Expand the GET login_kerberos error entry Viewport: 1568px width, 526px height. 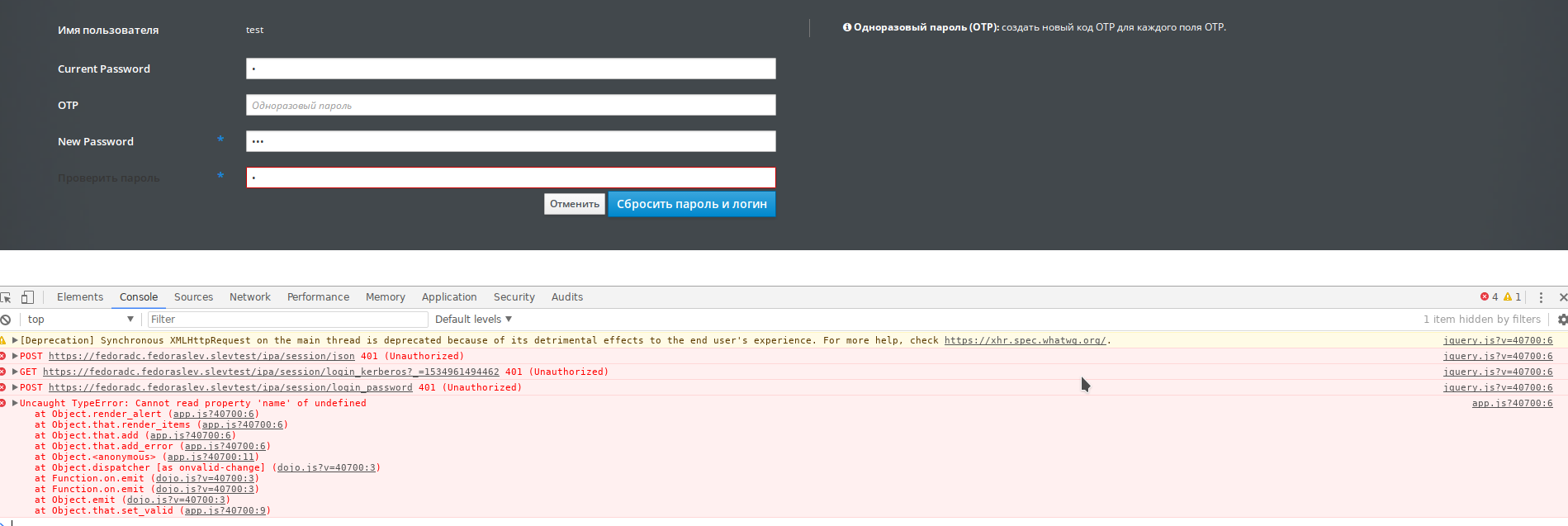[15, 372]
